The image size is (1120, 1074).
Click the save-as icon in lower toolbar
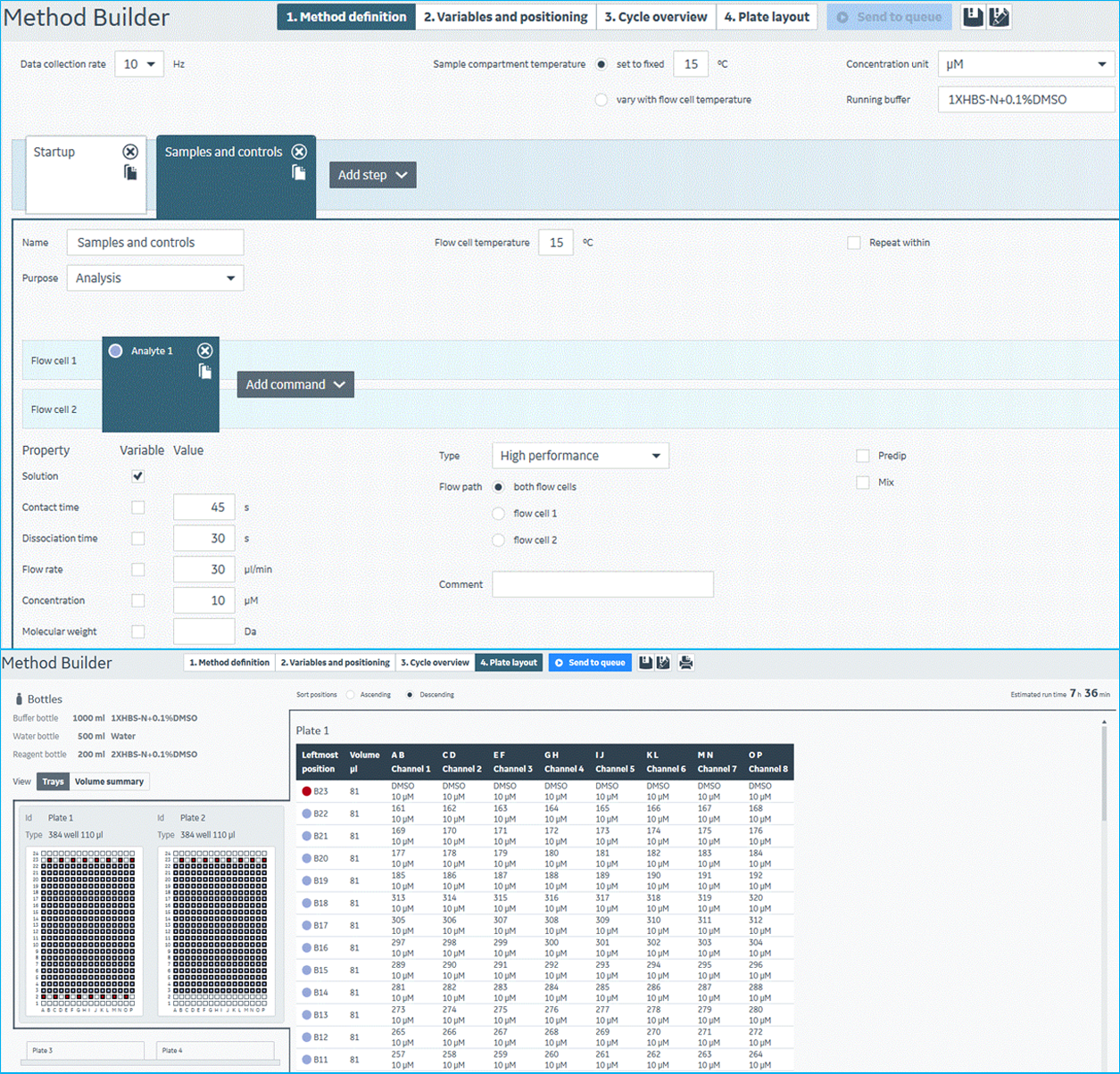(663, 663)
